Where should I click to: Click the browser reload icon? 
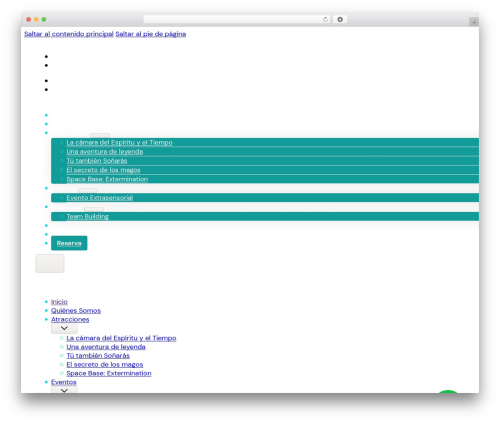point(325,19)
